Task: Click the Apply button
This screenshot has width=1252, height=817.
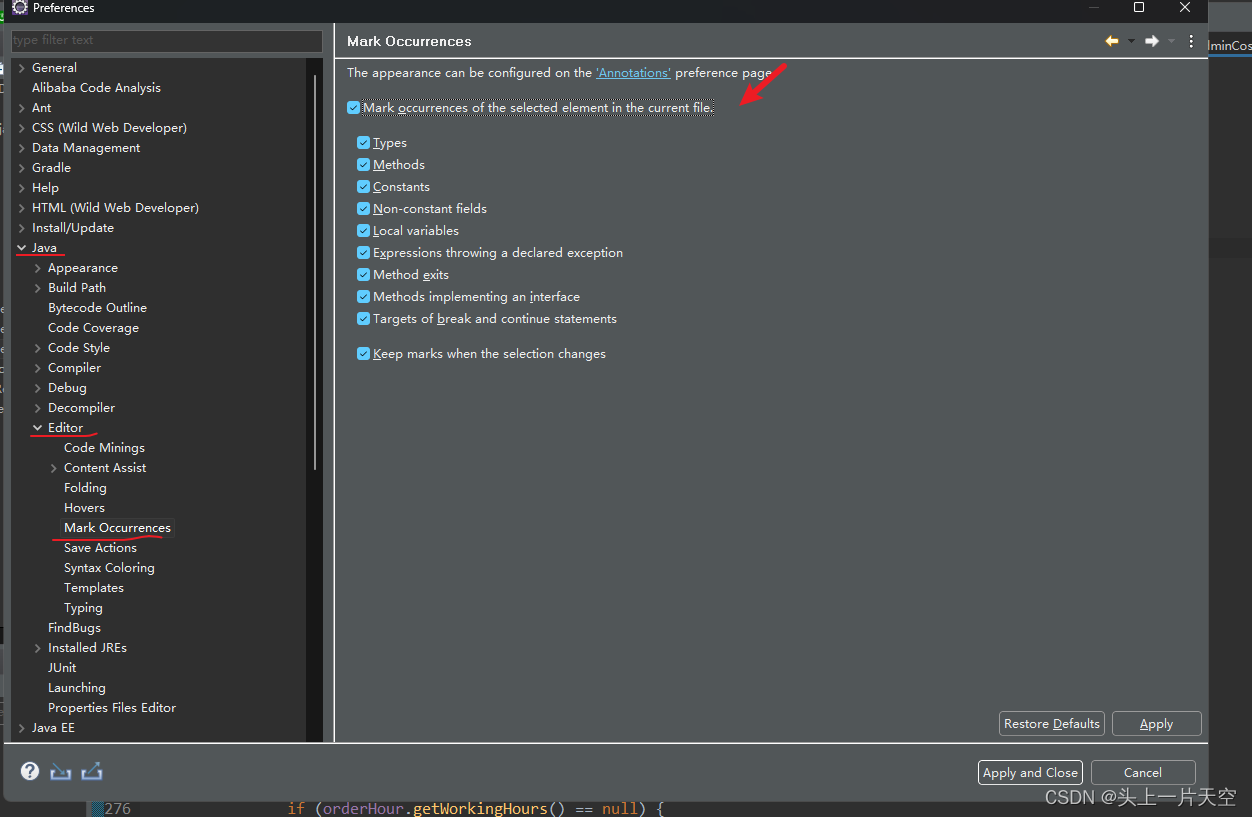Action: pos(1156,724)
